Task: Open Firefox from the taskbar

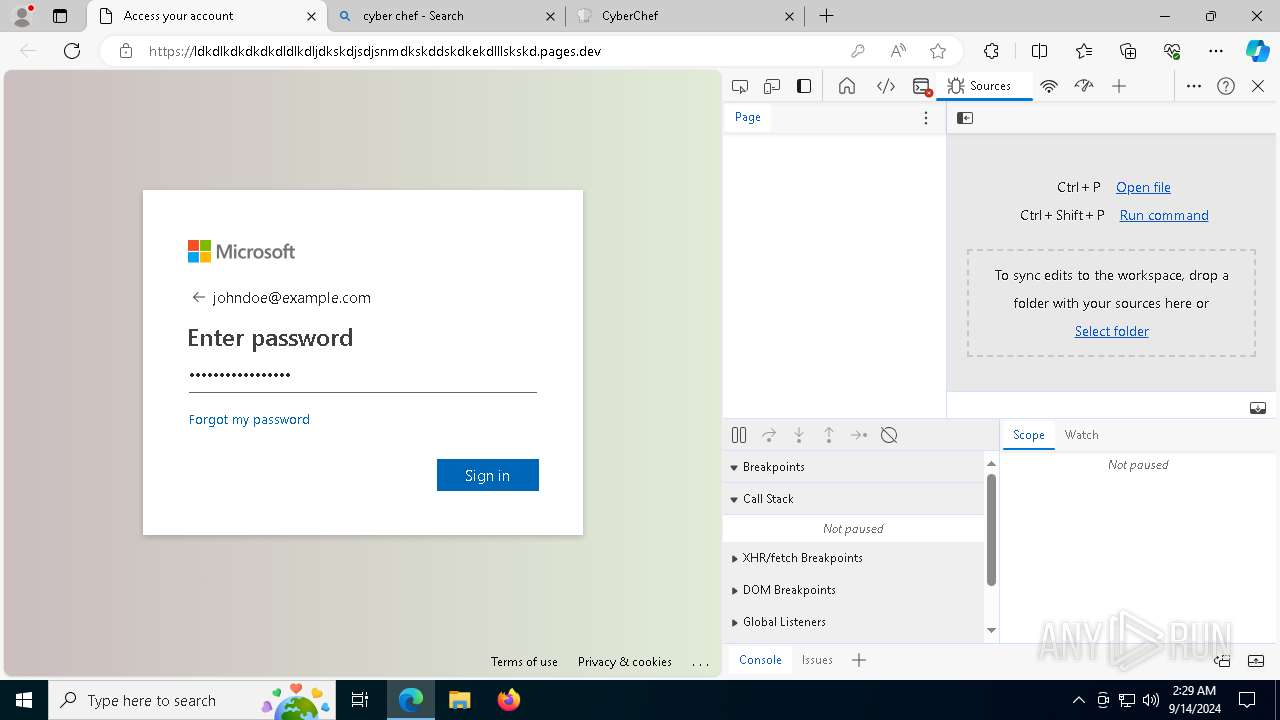Action: tap(509, 700)
